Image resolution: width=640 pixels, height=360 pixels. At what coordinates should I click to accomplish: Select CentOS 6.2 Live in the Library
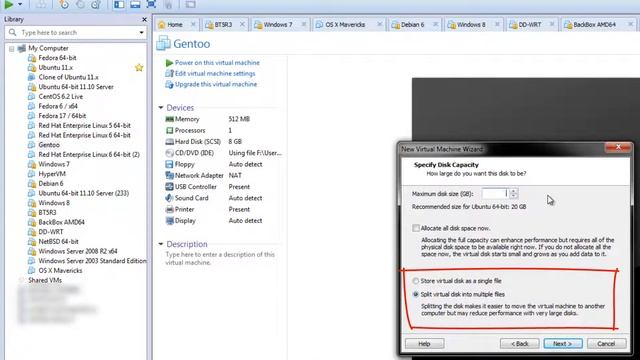click(x=60, y=96)
